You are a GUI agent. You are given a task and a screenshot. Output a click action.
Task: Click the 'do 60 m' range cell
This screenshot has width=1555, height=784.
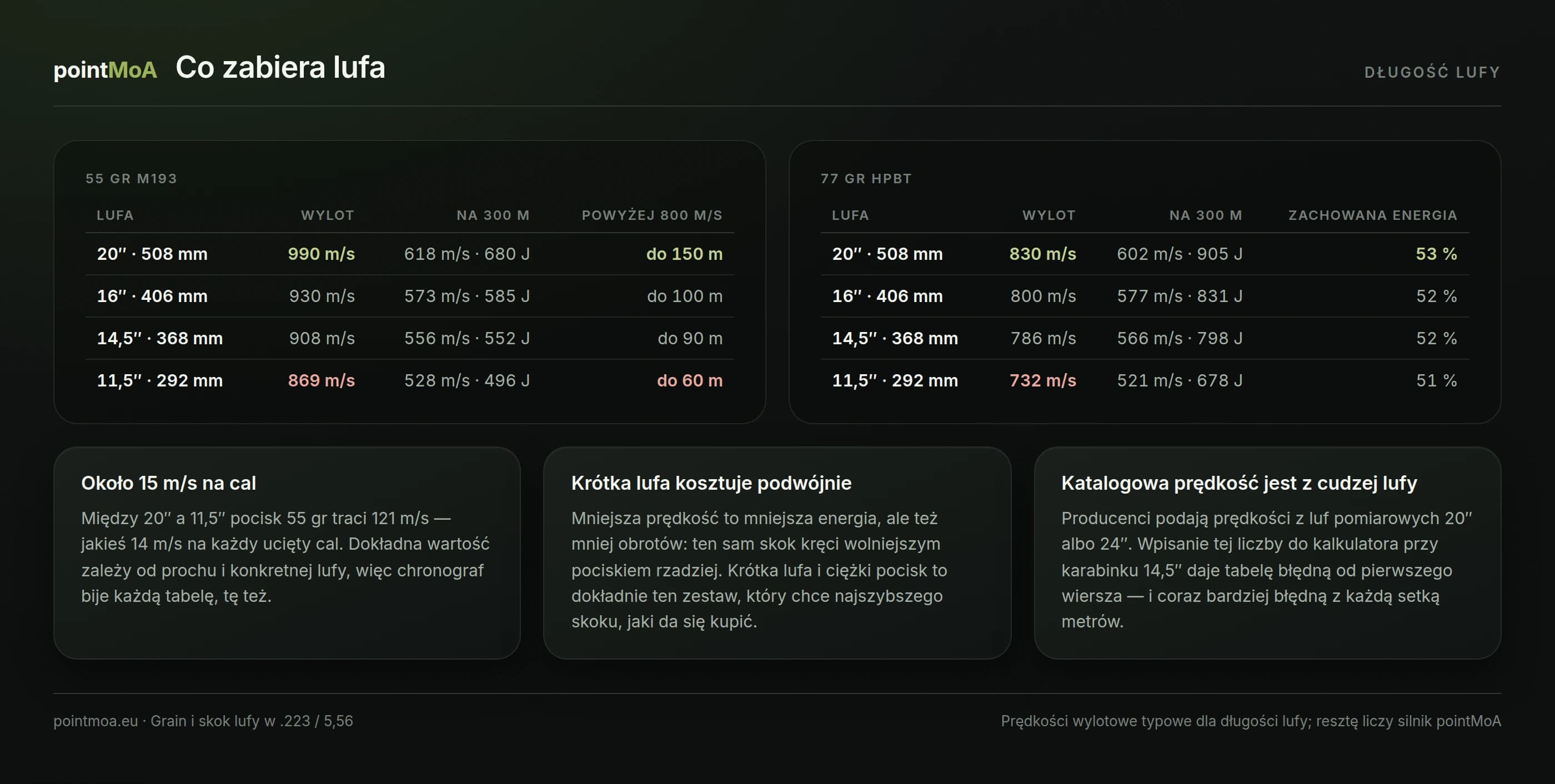[x=689, y=381]
